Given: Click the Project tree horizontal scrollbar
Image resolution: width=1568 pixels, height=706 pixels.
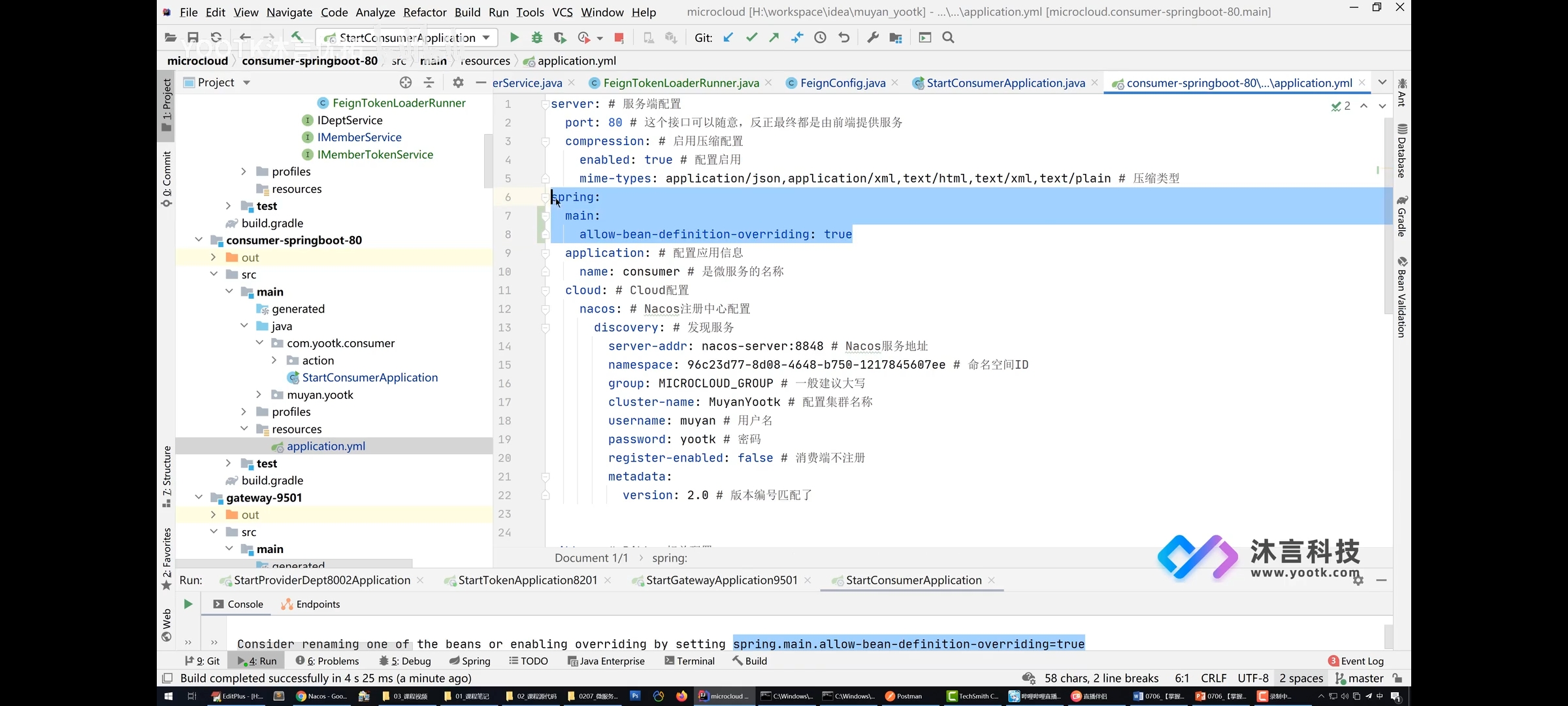Looking at the screenshot, I should point(294,563).
